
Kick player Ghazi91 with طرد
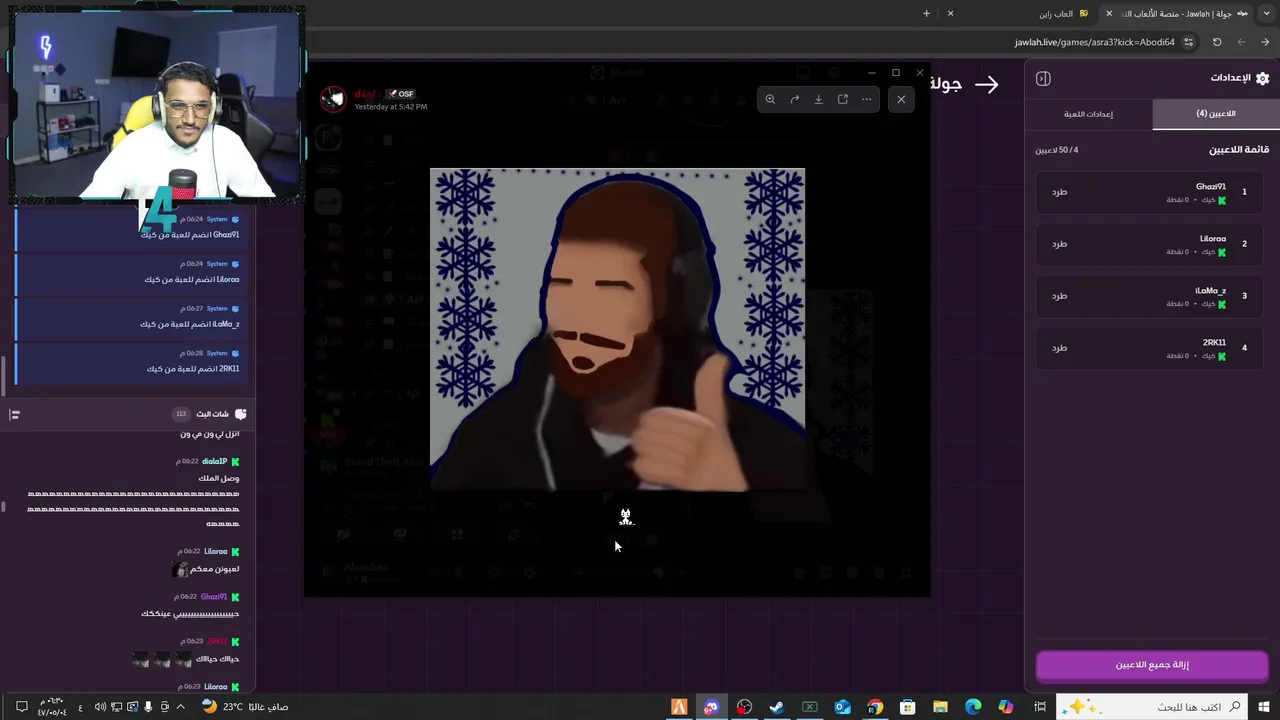pos(1059,192)
